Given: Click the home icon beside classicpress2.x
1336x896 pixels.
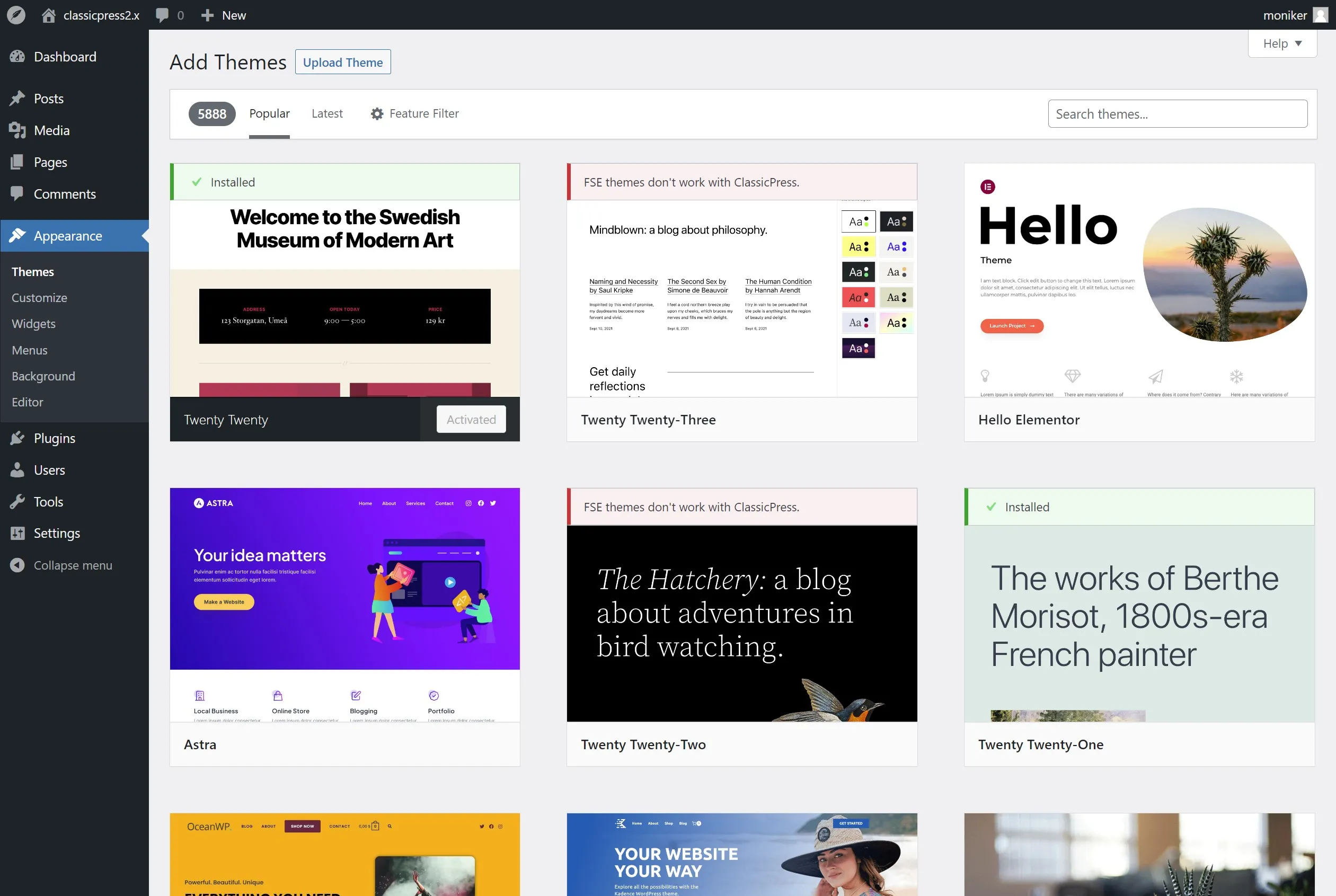Looking at the screenshot, I should click(x=49, y=15).
